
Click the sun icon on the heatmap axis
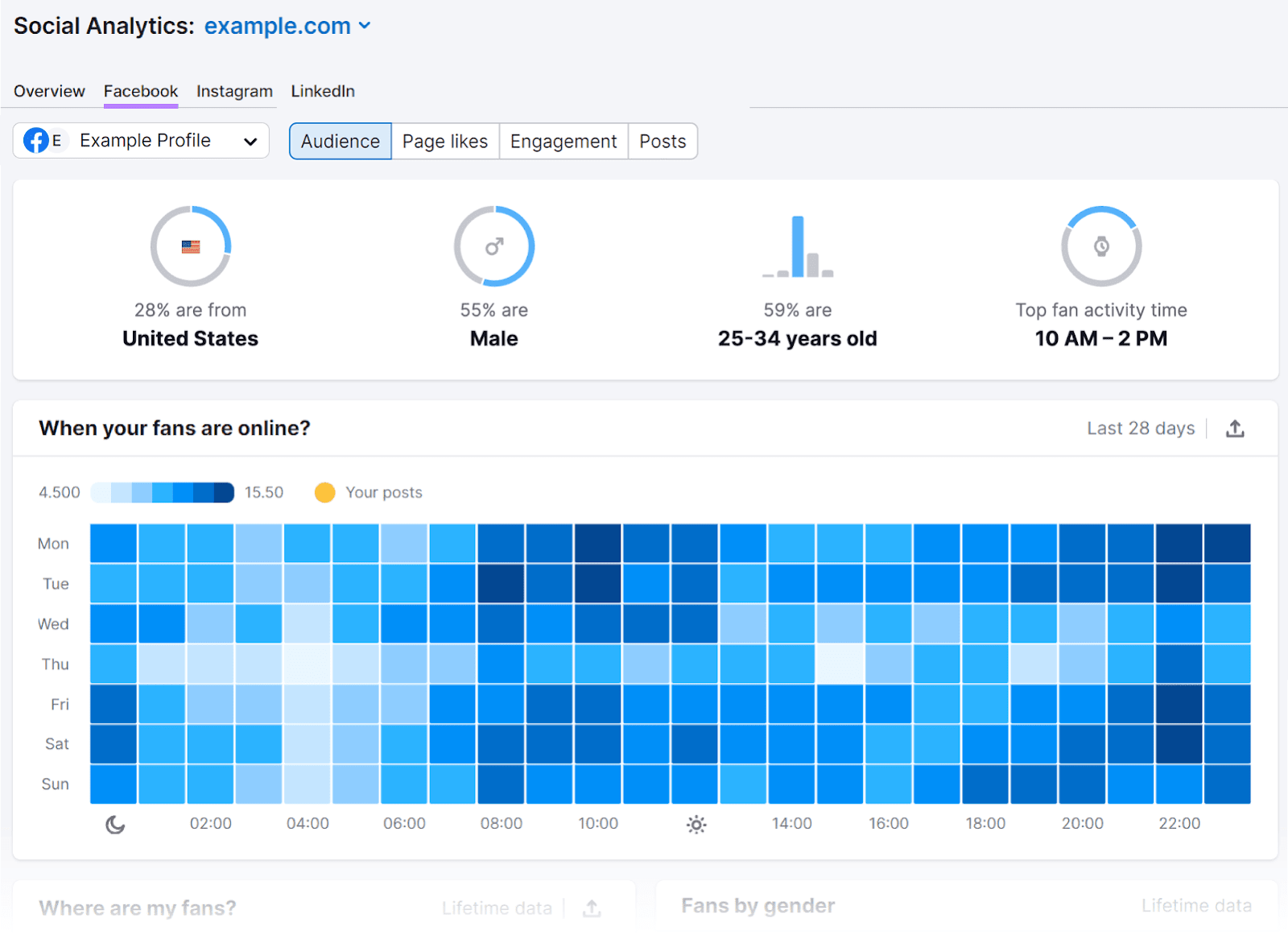(696, 824)
